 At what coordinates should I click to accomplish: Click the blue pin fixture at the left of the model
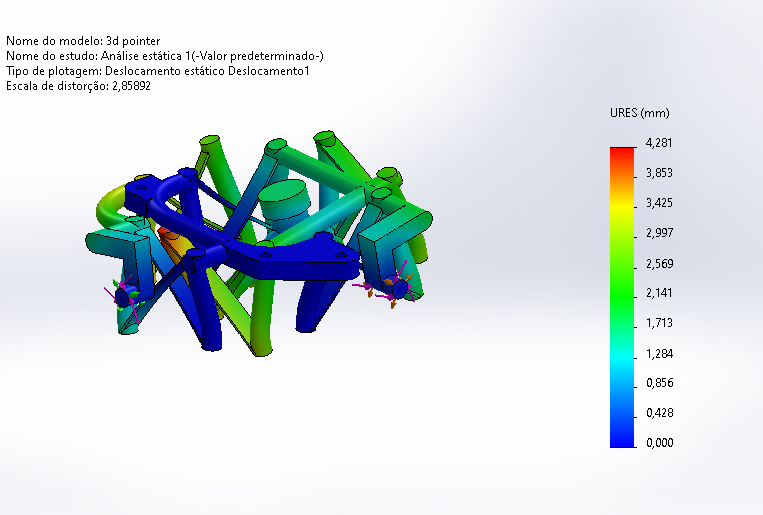tap(123, 295)
